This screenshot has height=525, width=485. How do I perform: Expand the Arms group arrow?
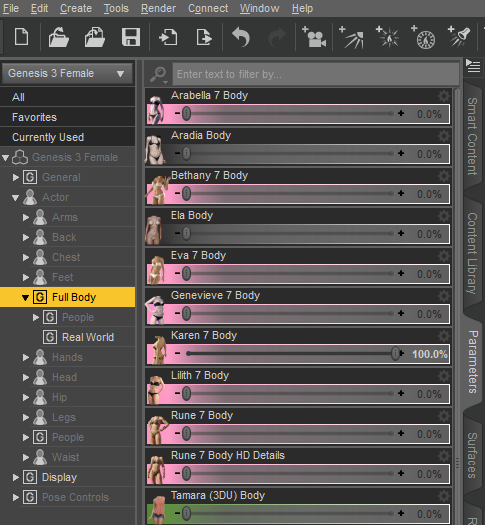point(25,217)
